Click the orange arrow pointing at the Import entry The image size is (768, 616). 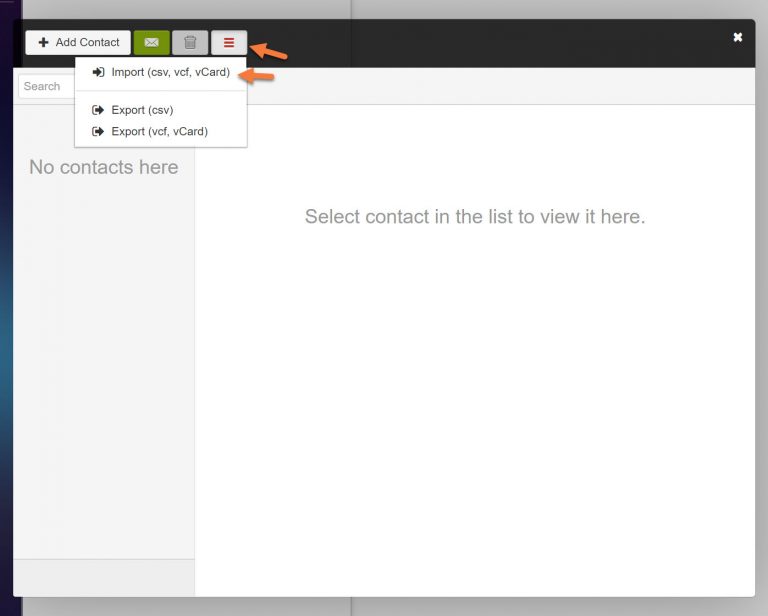(x=260, y=75)
